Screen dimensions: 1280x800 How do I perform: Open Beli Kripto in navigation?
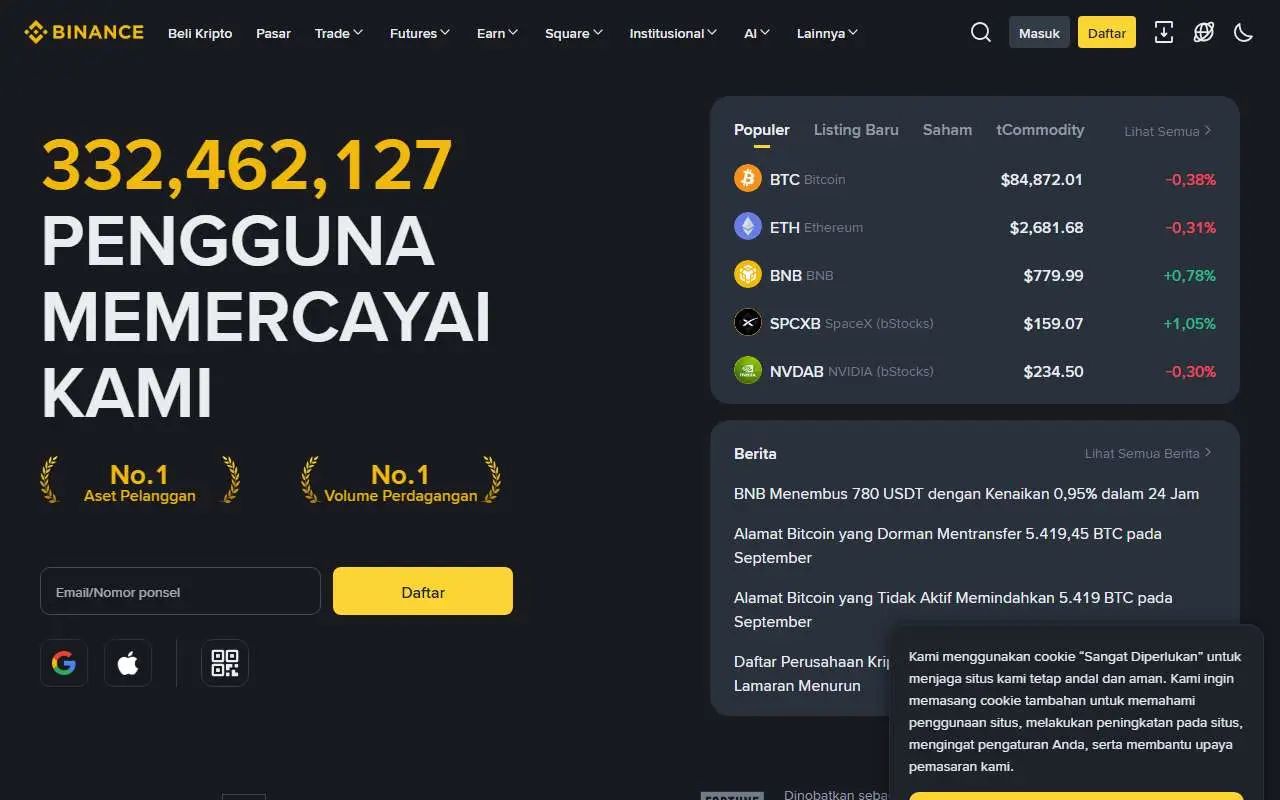[200, 33]
